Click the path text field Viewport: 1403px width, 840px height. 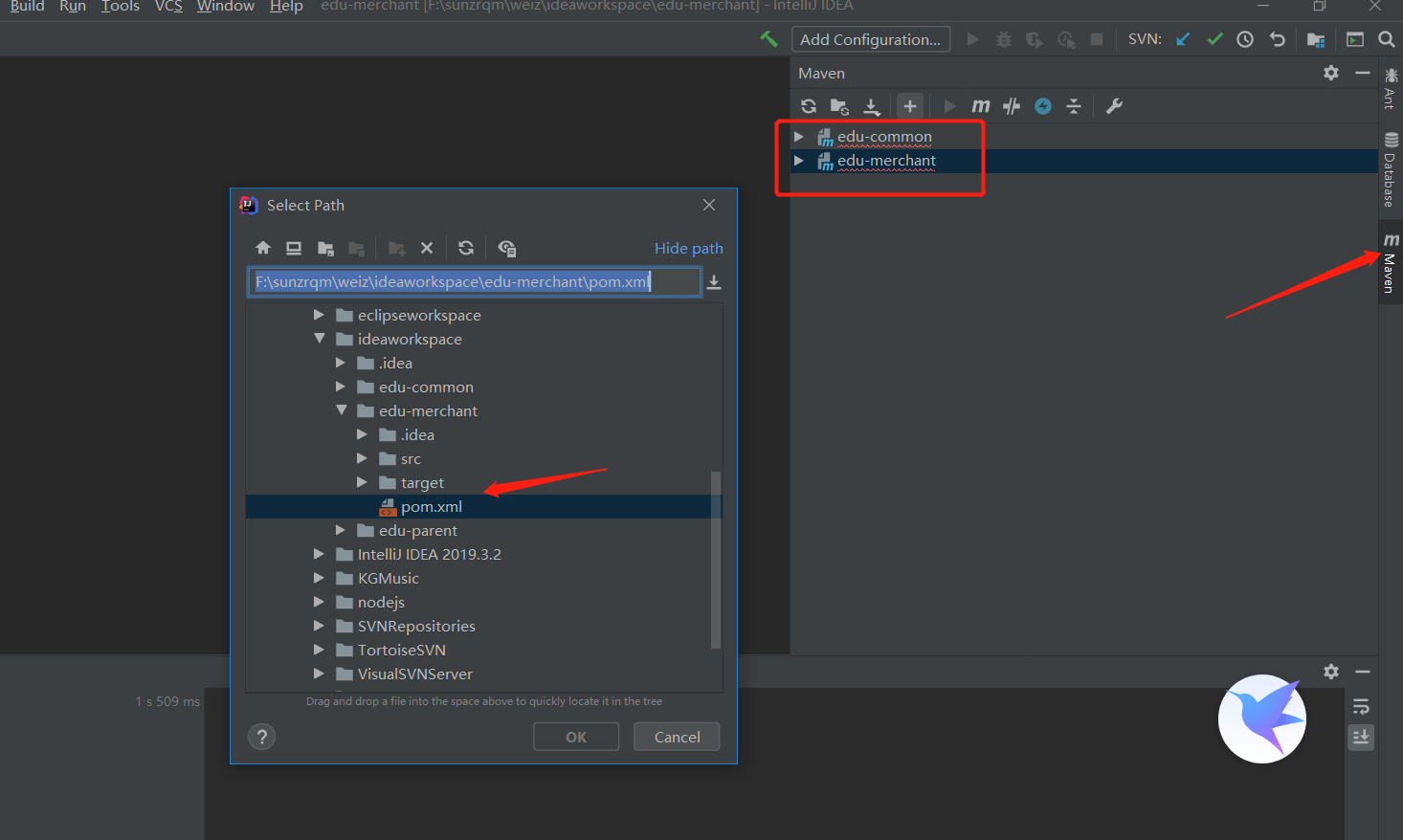[x=475, y=281]
